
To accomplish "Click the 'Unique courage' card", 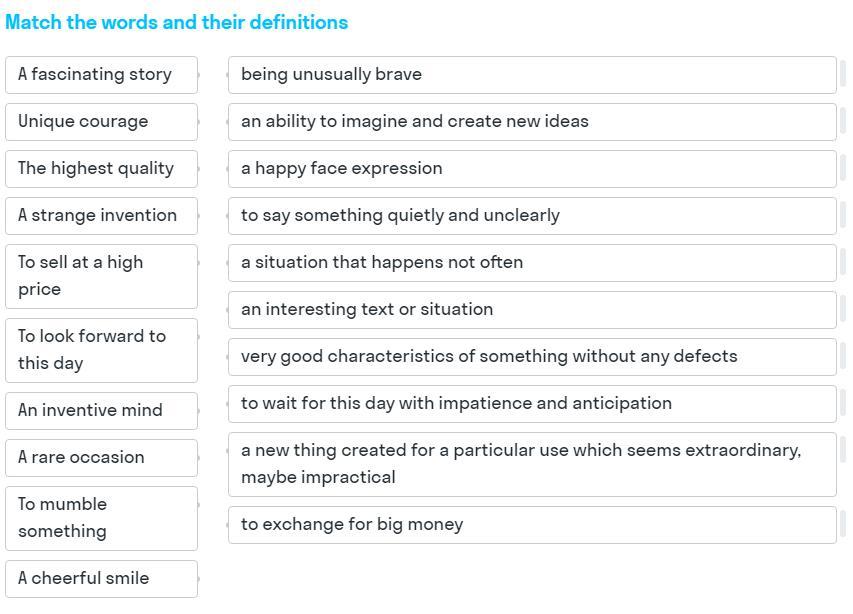I will (x=101, y=122).
